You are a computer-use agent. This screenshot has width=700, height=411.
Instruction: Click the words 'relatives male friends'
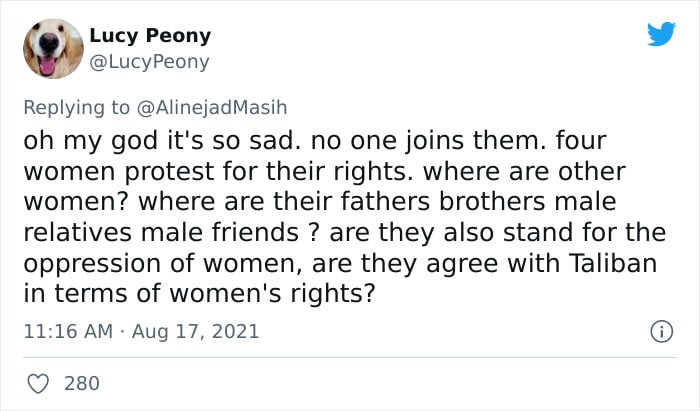[161, 232]
